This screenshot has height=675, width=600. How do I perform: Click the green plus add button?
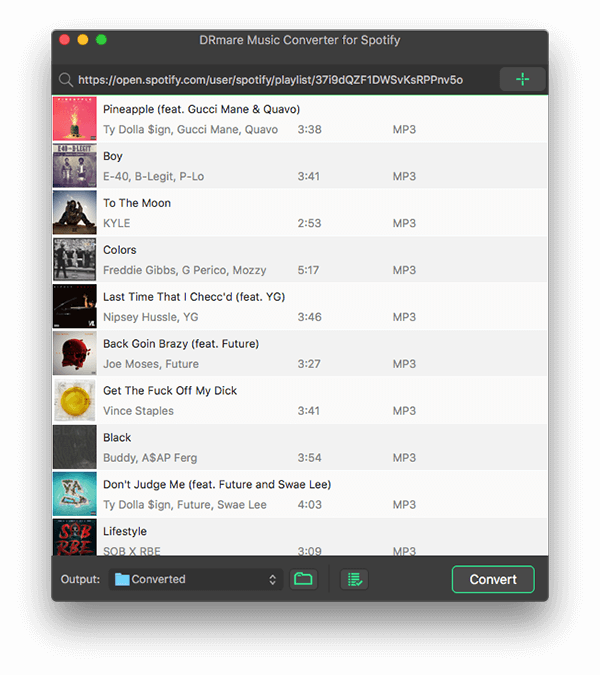point(522,79)
